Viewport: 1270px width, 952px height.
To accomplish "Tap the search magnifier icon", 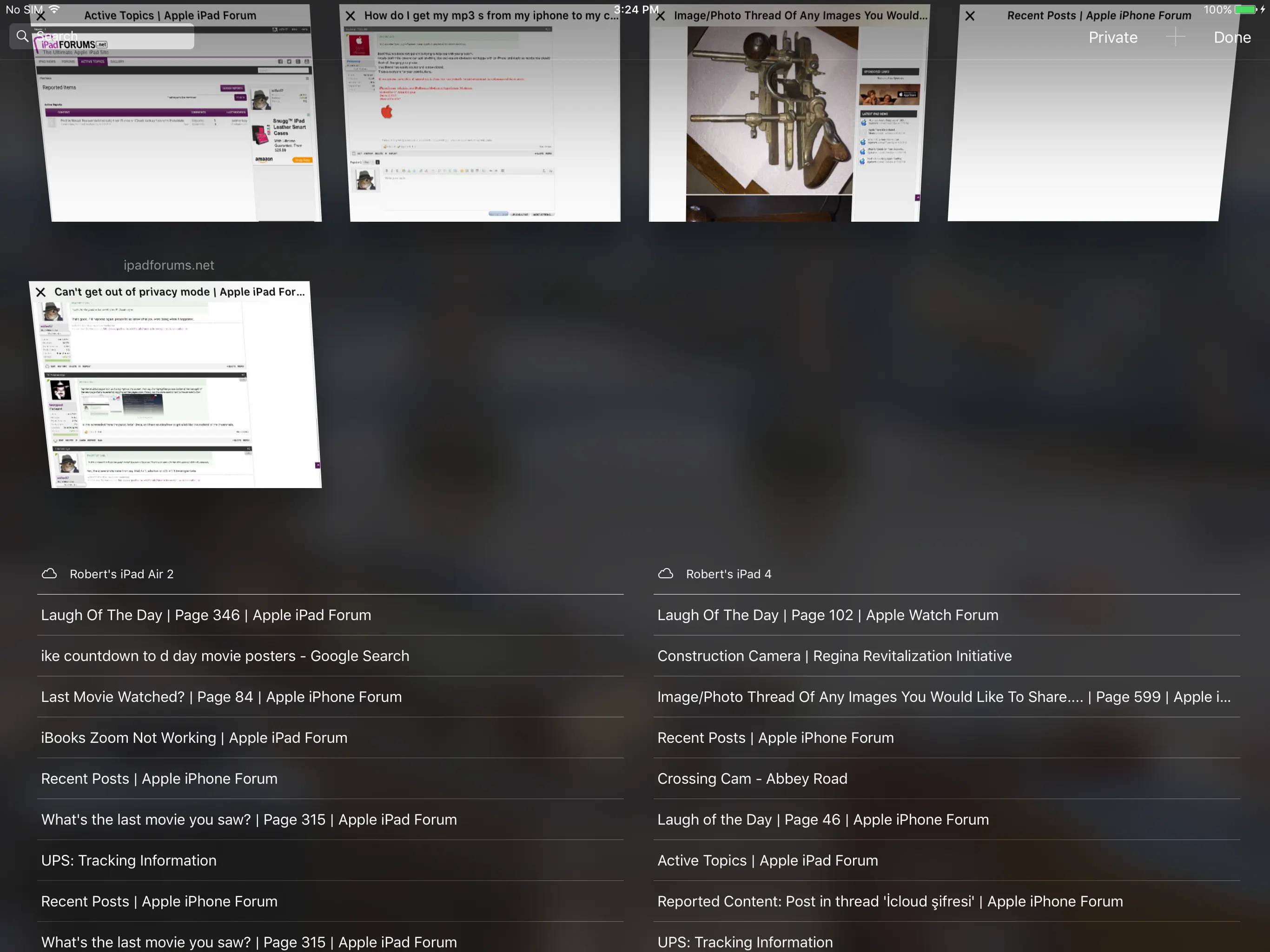I will tap(22, 36).
